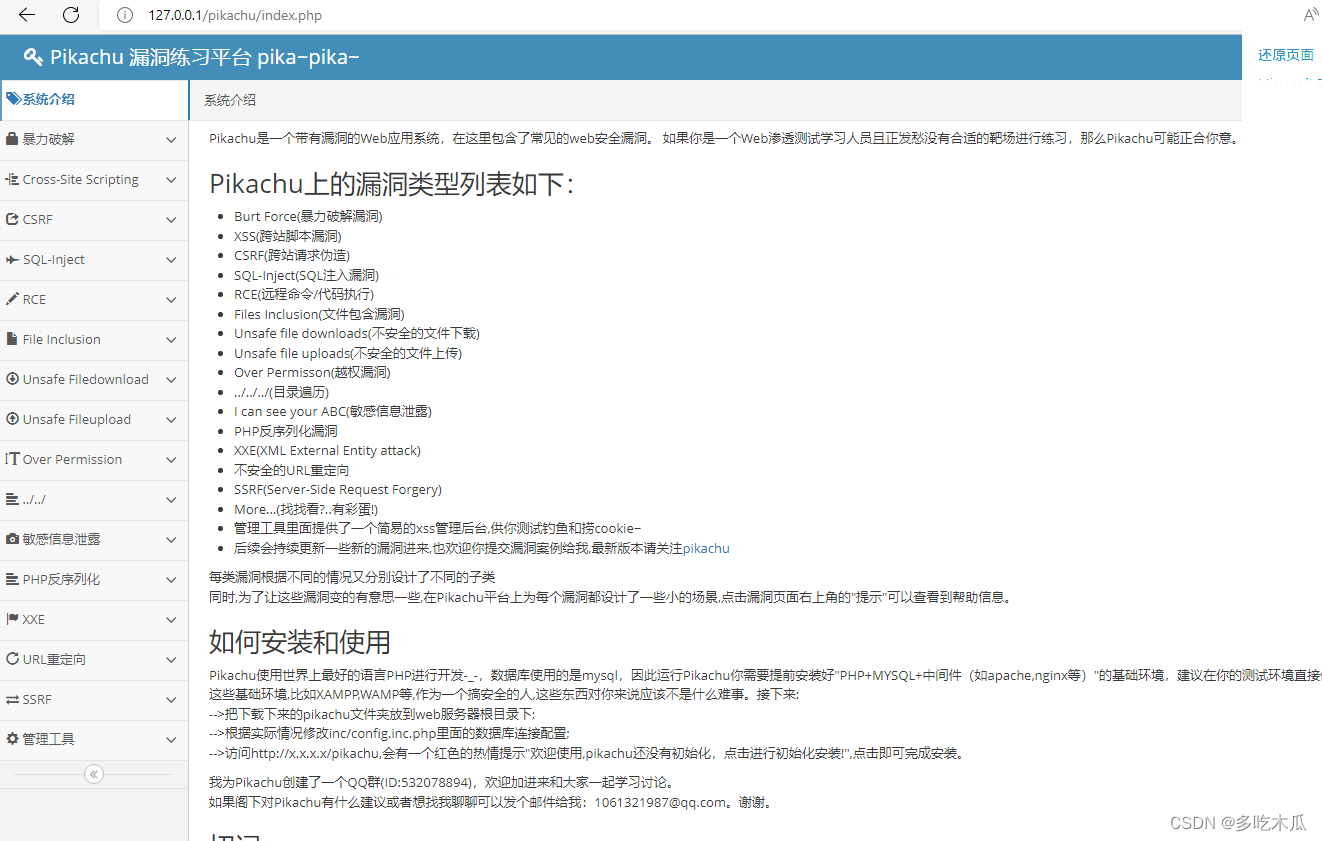
Task: Open the SSRF menu entry in the sidebar
Action: pos(37,699)
